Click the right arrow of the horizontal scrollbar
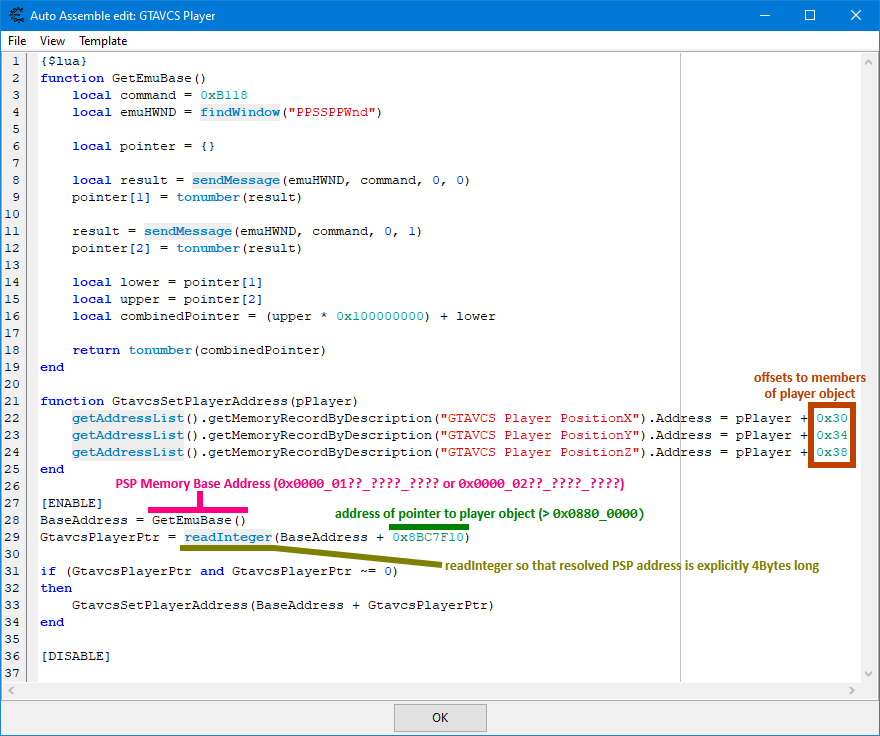The height and width of the screenshot is (736, 880). (851, 690)
